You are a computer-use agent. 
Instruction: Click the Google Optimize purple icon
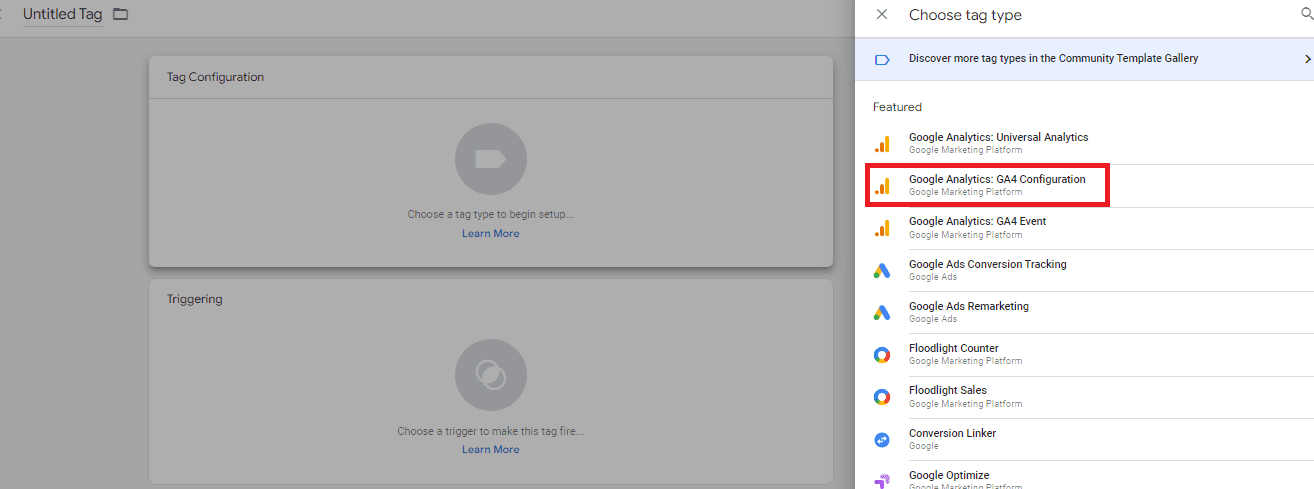click(x=882, y=480)
